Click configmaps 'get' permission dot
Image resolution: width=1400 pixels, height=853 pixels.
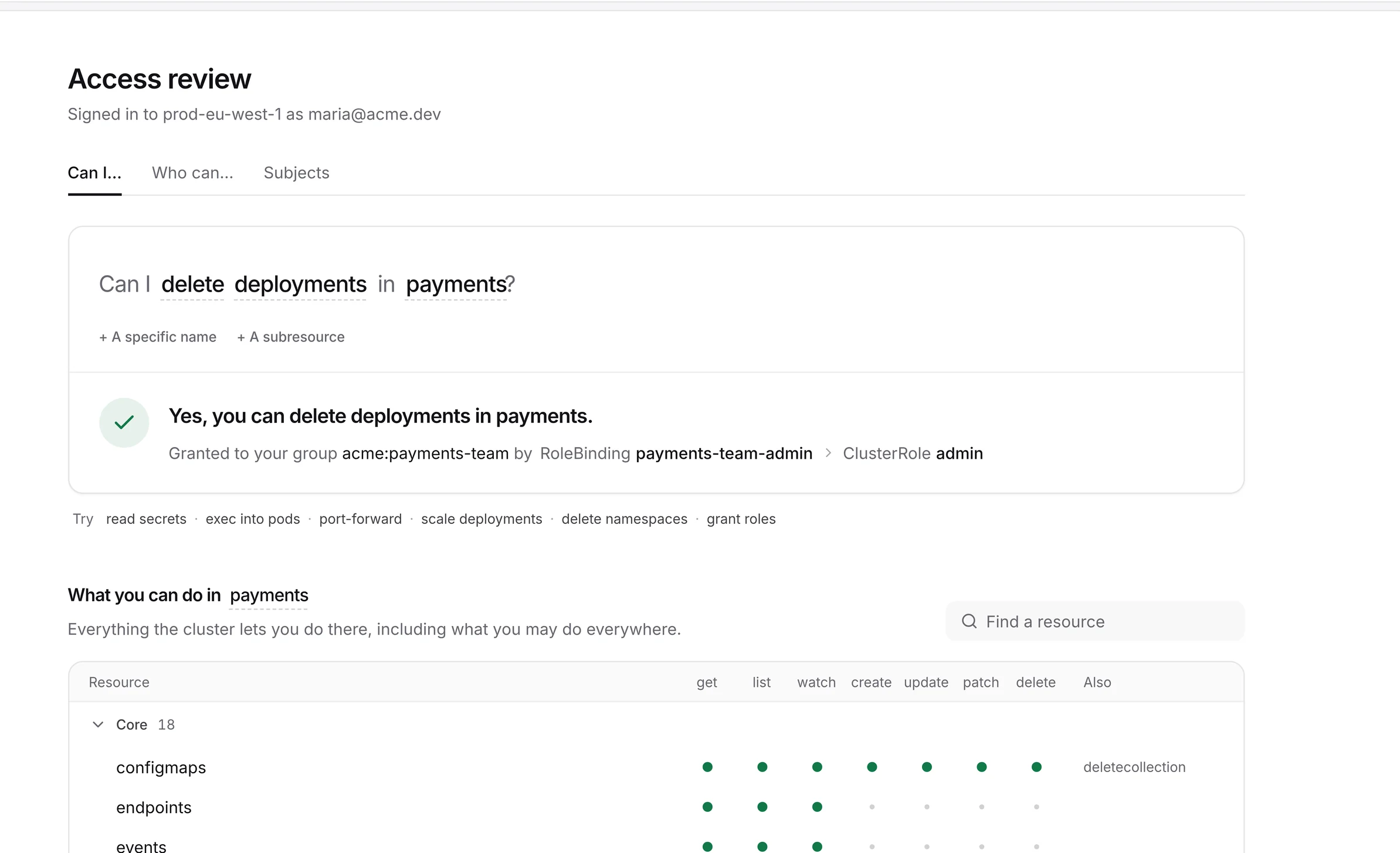pos(707,767)
